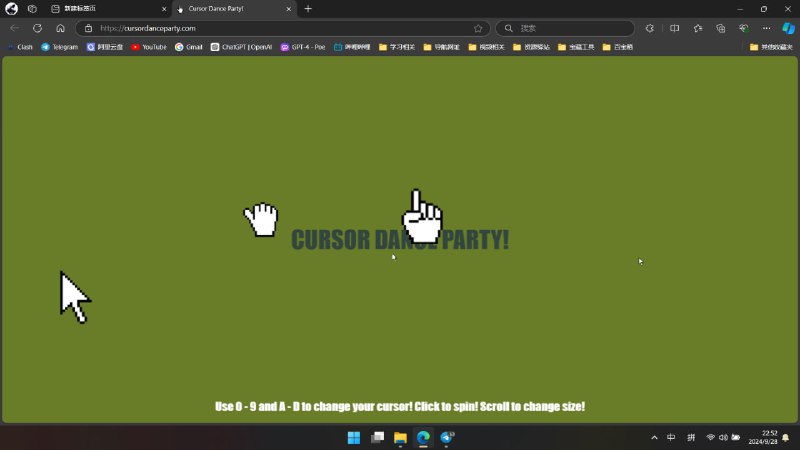800x450 pixels.
Task: Open a new tab with plus button
Action: pyautogui.click(x=308, y=9)
